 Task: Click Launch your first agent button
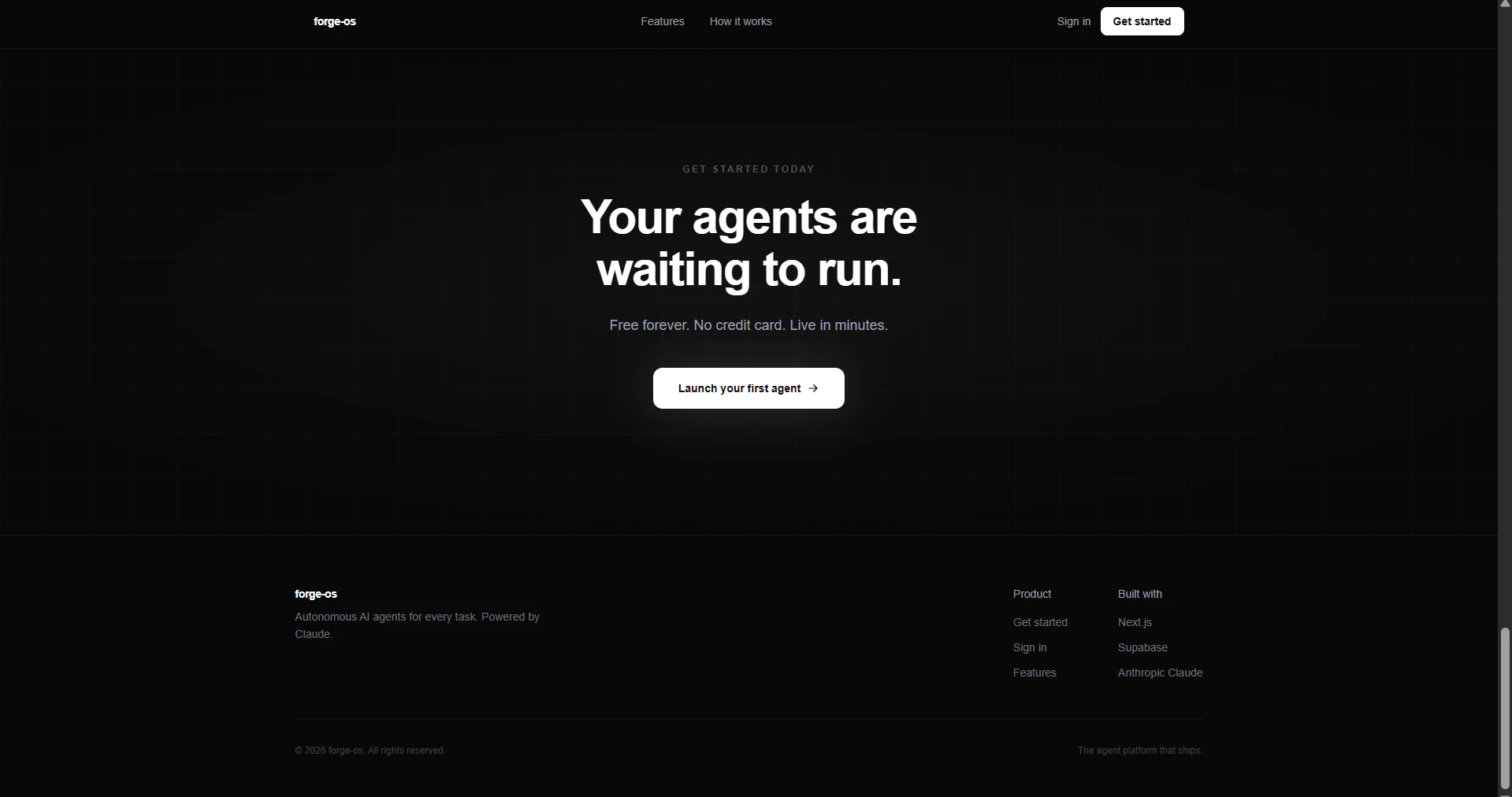click(749, 388)
